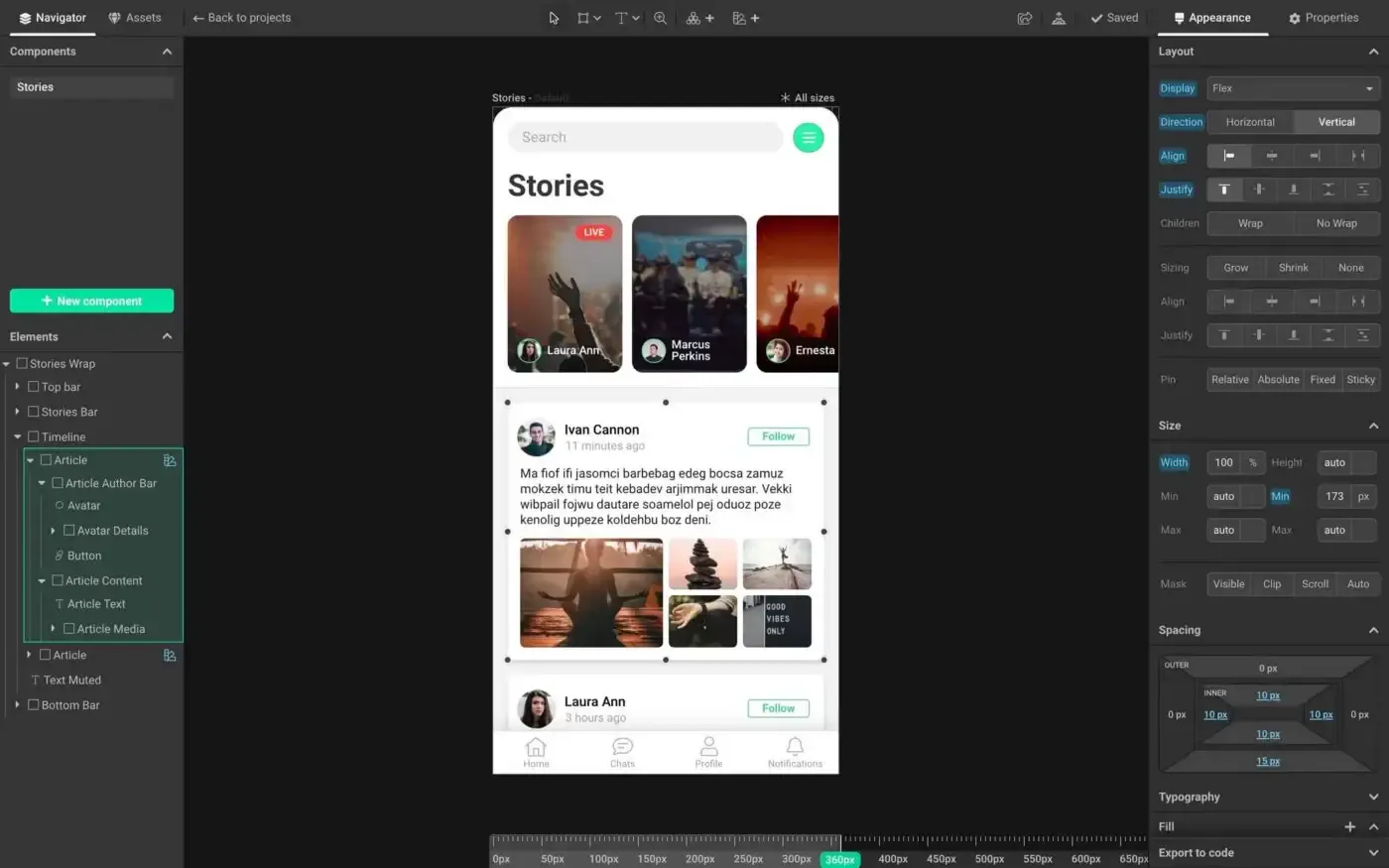Tap the Profile icon in bottom bar
1389x868 pixels.
pyautogui.click(x=708, y=746)
